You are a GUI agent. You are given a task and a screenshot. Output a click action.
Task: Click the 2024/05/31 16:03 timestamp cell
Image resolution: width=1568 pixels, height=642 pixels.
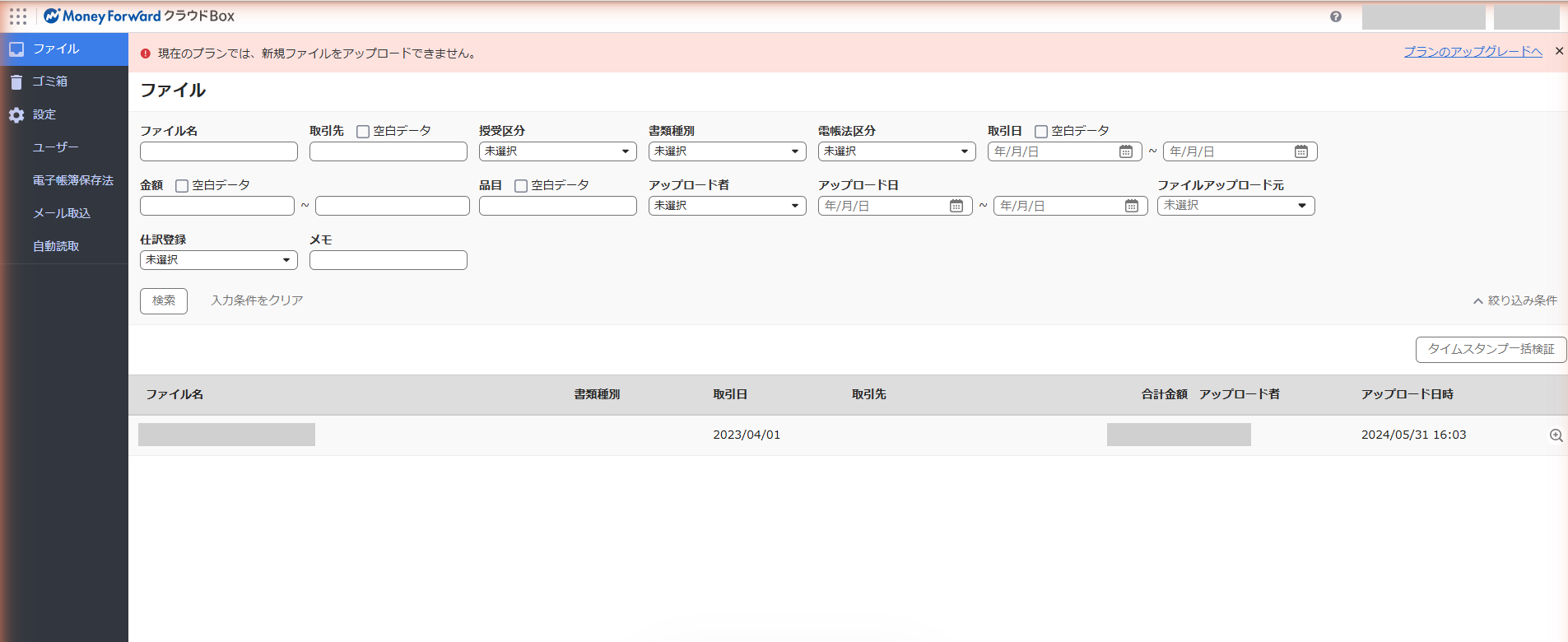[1414, 435]
